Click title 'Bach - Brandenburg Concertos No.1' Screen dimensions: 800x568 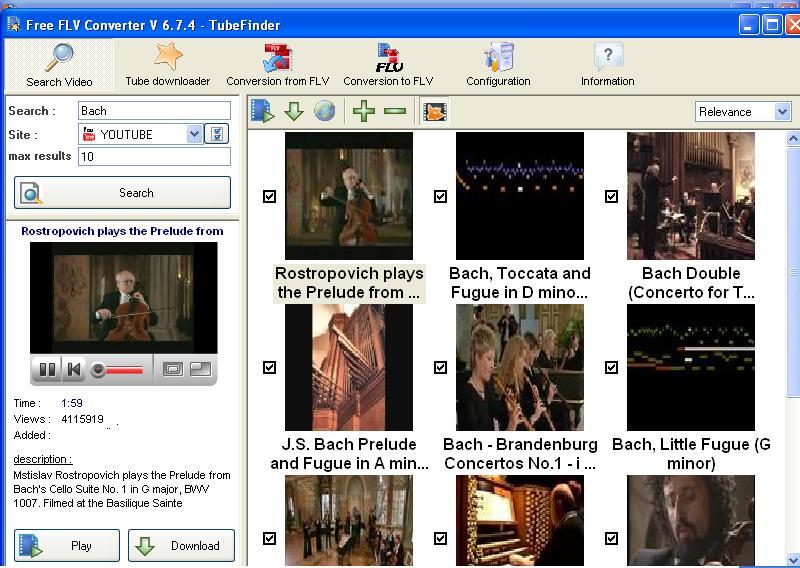tap(520, 454)
